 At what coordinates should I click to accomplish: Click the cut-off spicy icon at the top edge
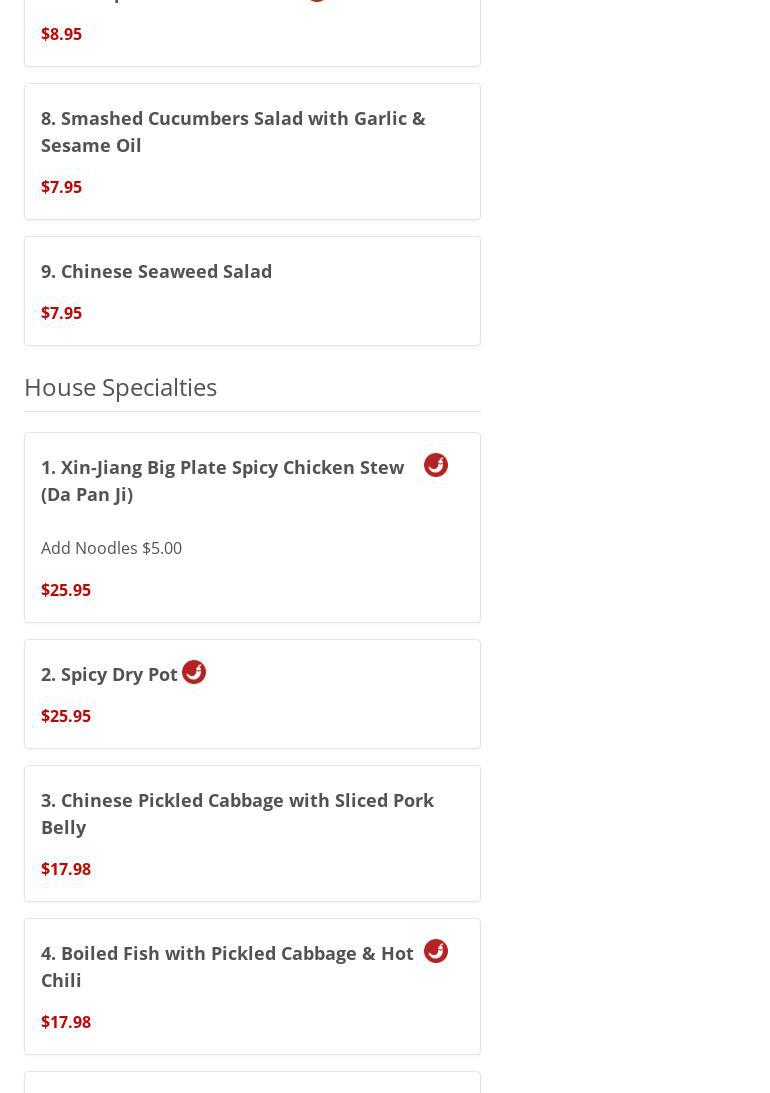tap(317, 1)
